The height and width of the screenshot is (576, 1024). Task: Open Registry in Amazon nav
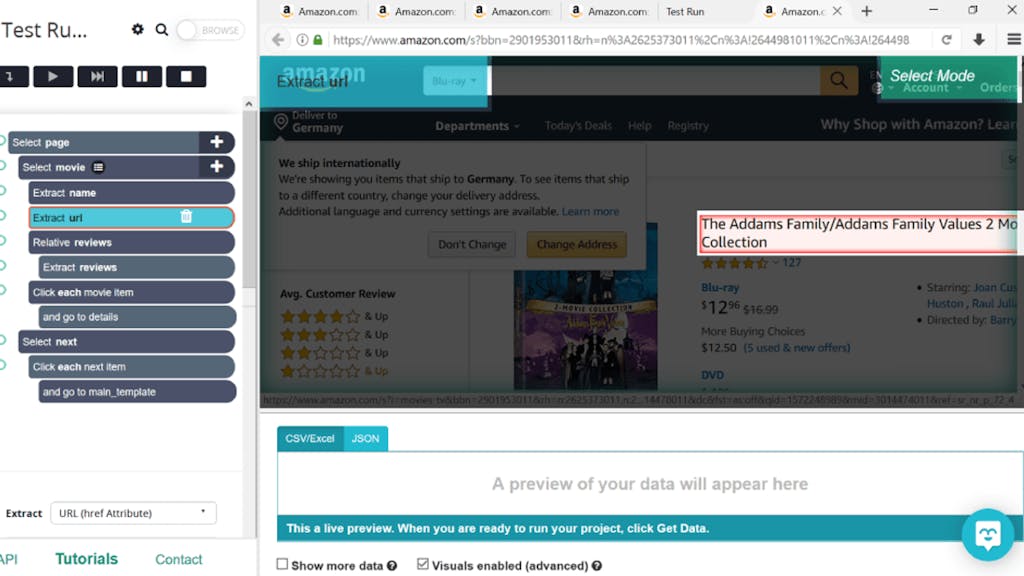(x=688, y=125)
